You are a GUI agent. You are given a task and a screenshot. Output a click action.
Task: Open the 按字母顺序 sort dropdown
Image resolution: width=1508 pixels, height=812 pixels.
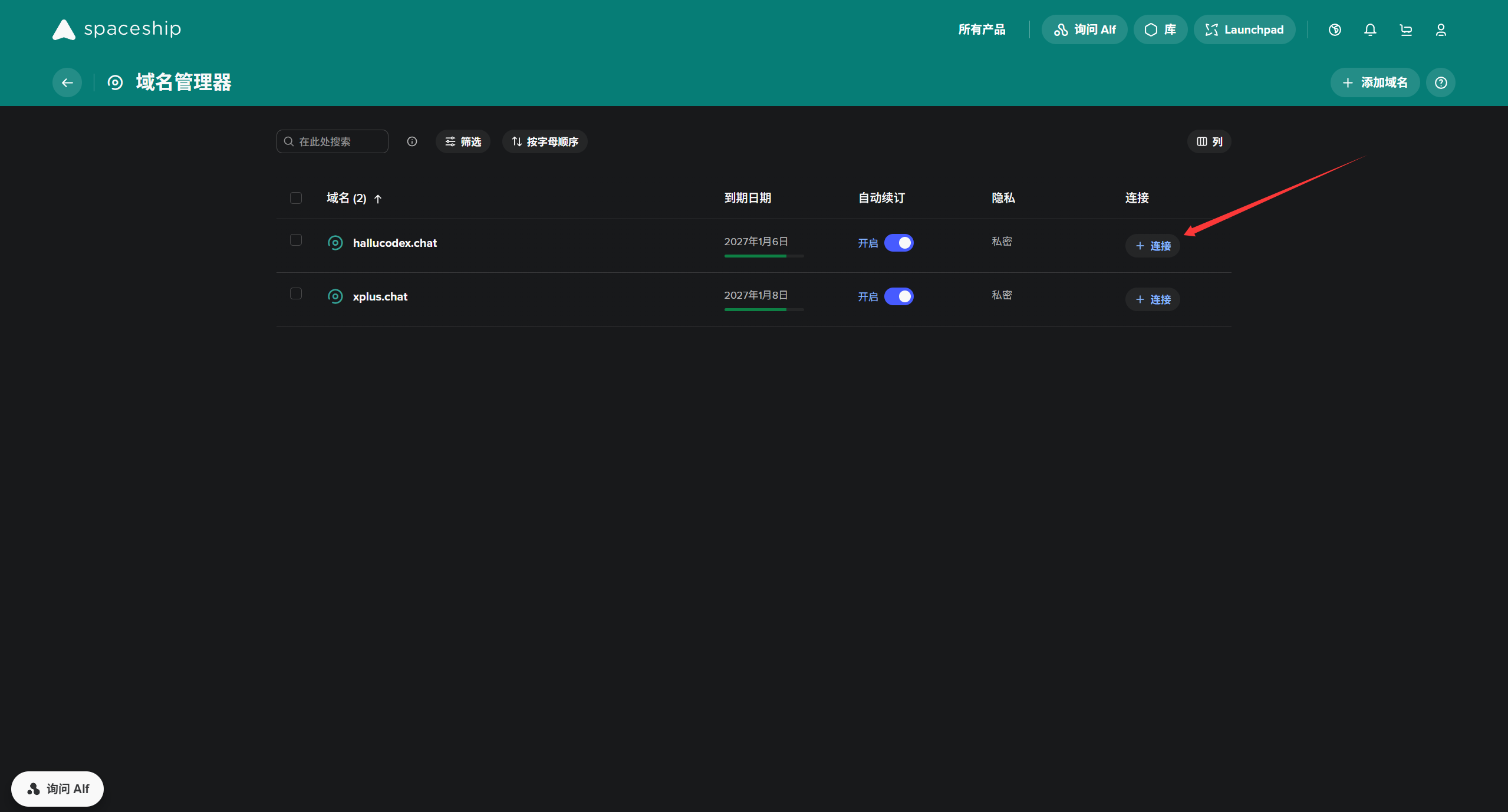point(545,141)
